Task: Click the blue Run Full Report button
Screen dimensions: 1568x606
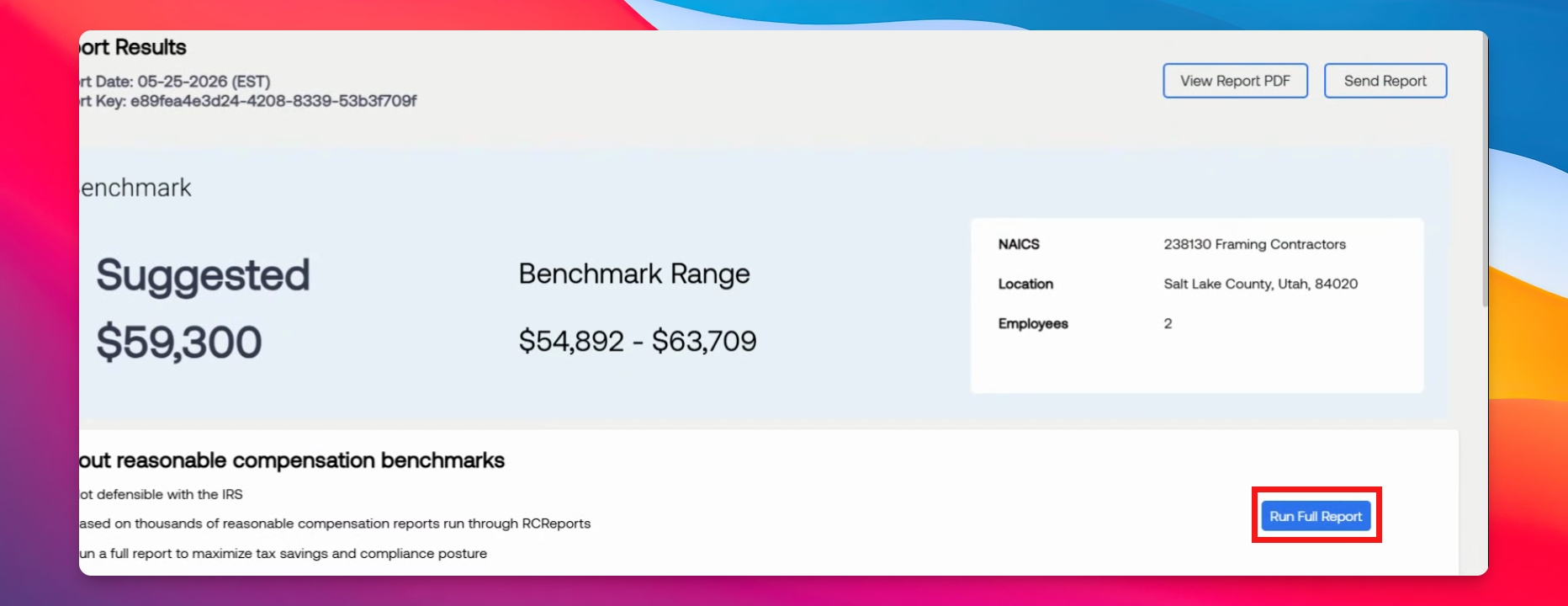Action: click(1316, 516)
